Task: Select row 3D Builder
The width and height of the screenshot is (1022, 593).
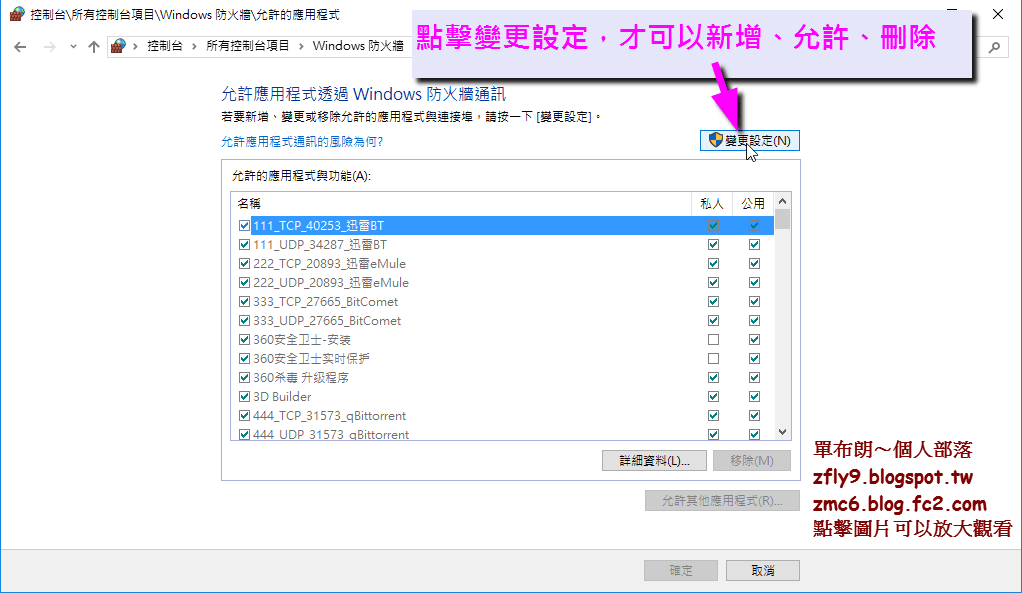Action: click(502, 396)
